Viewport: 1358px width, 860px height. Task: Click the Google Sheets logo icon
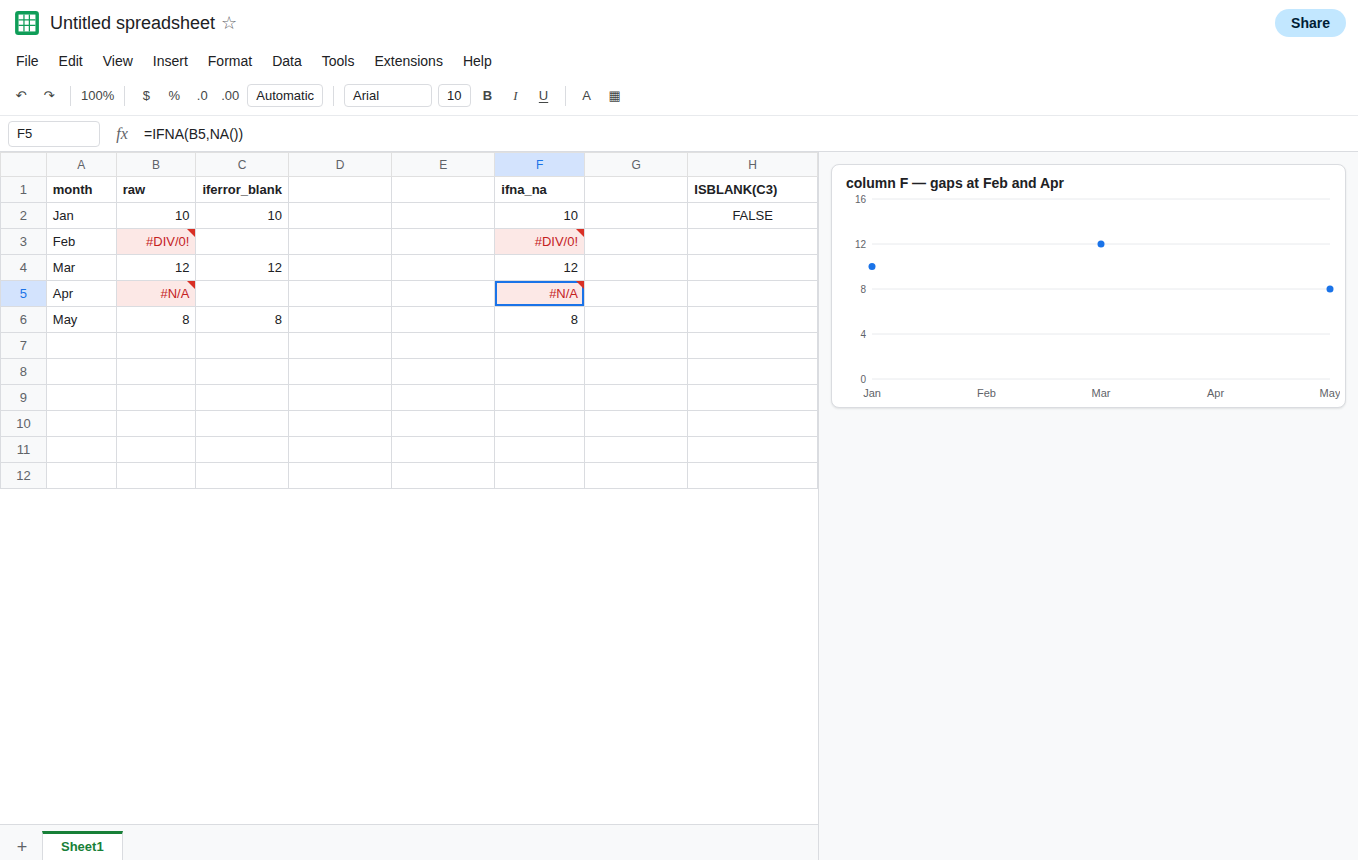coord(27,23)
